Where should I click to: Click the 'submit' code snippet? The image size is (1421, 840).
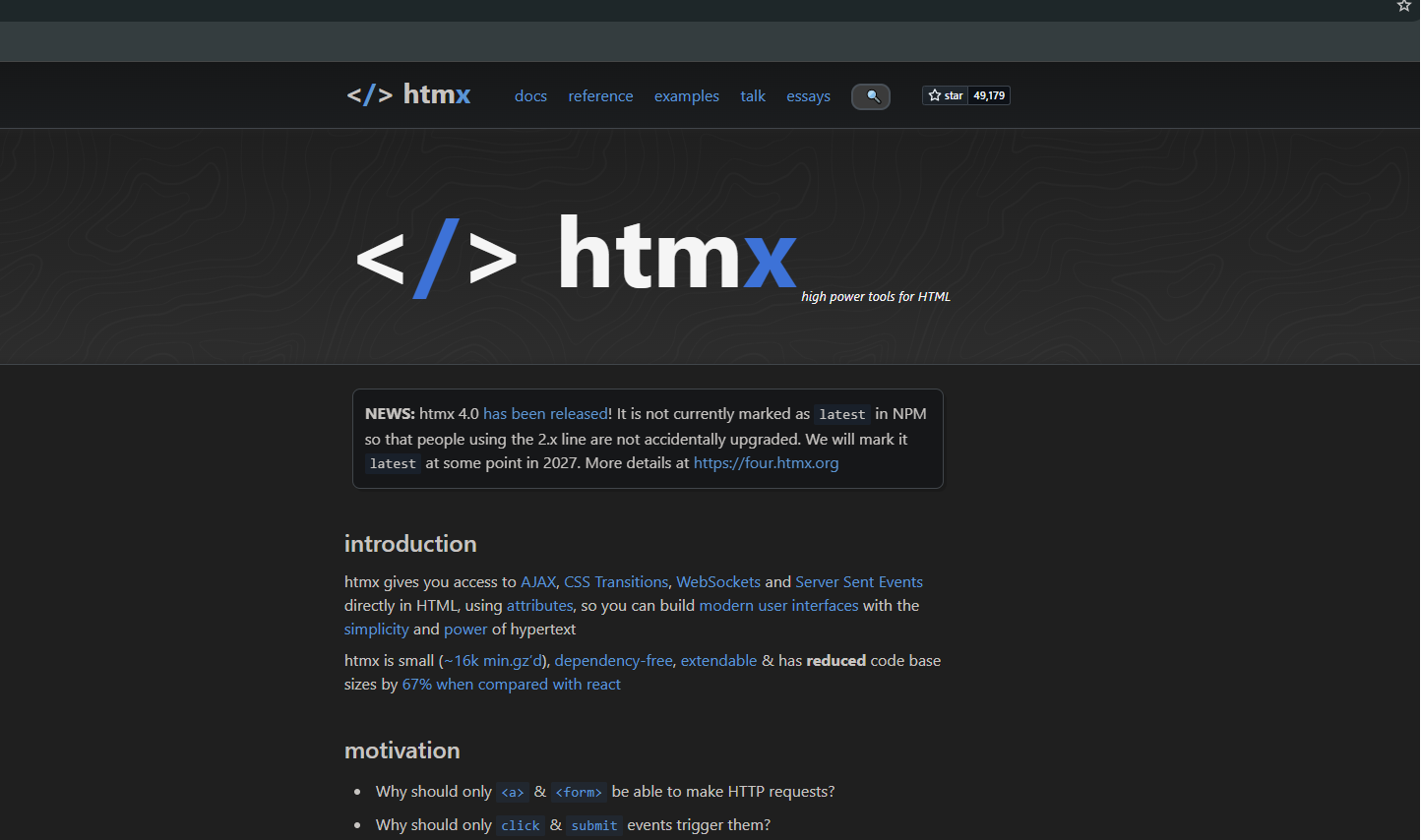[594, 826]
